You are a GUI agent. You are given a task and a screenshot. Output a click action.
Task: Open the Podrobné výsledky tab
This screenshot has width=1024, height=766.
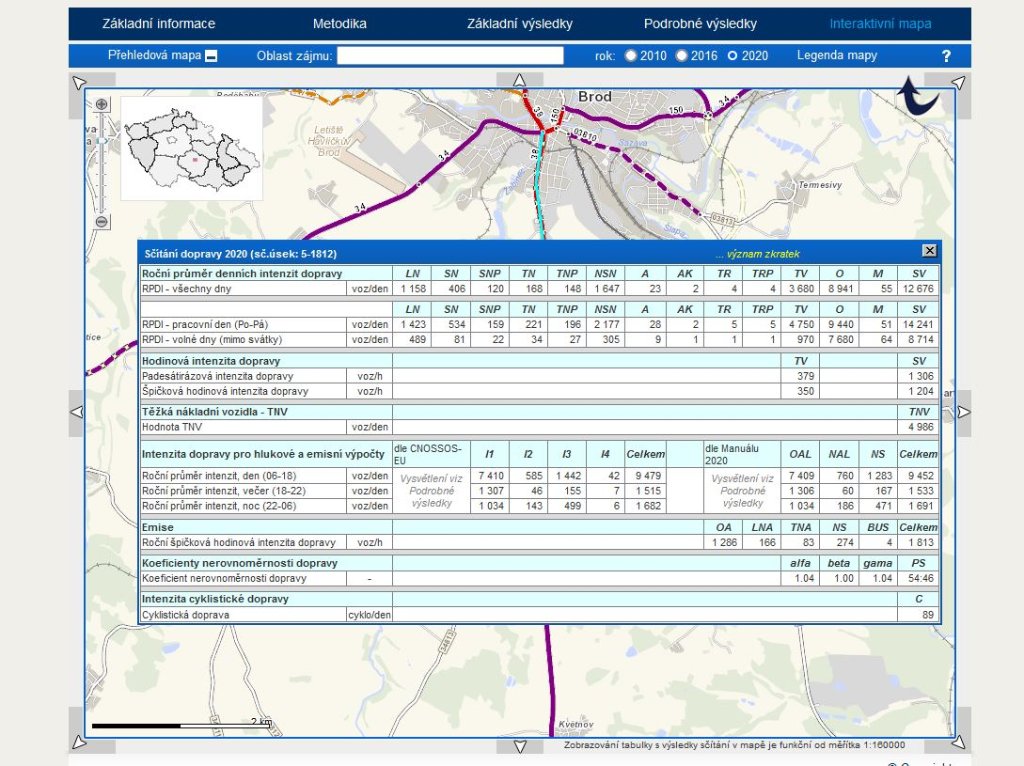[700, 24]
